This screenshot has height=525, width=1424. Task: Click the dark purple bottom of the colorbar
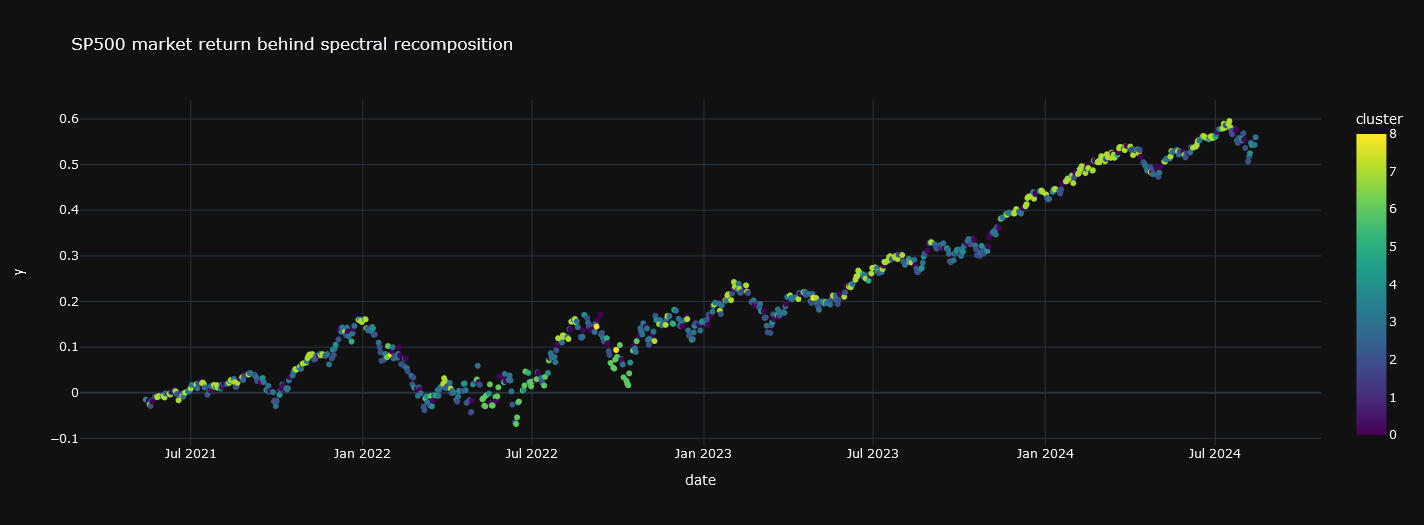(x=1371, y=431)
